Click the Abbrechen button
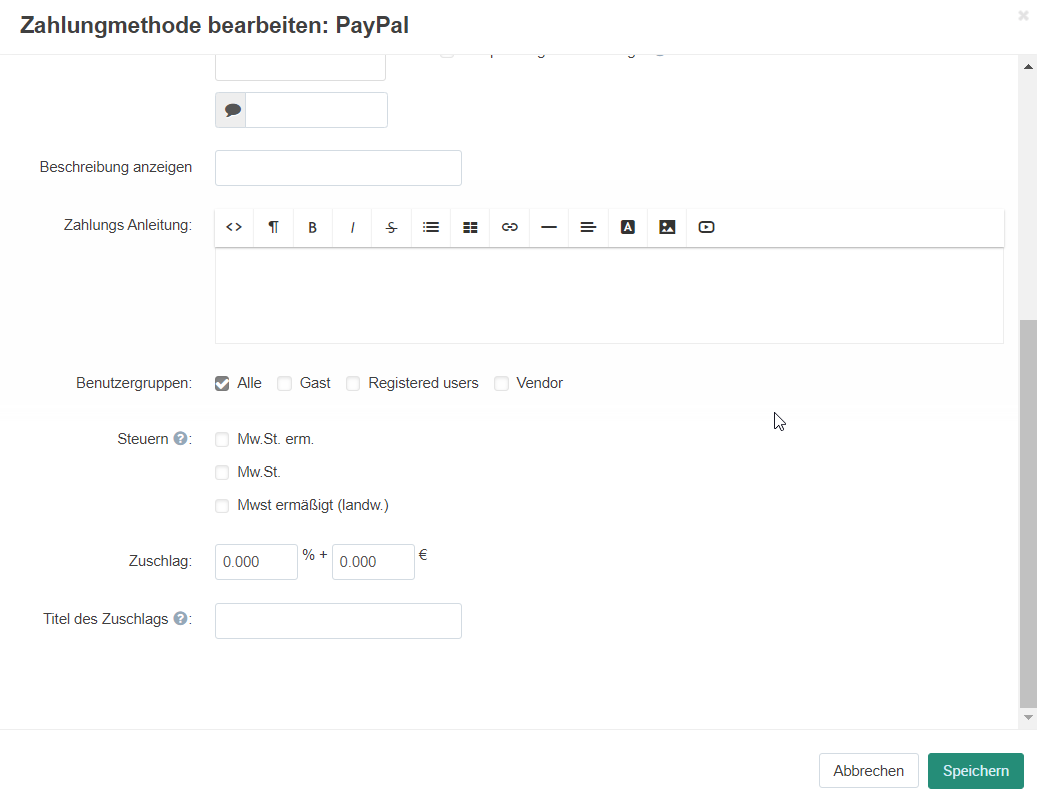Image resolution: width=1037 pixels, height=810 pixels. pyautogui.click(x=868, y=771)
